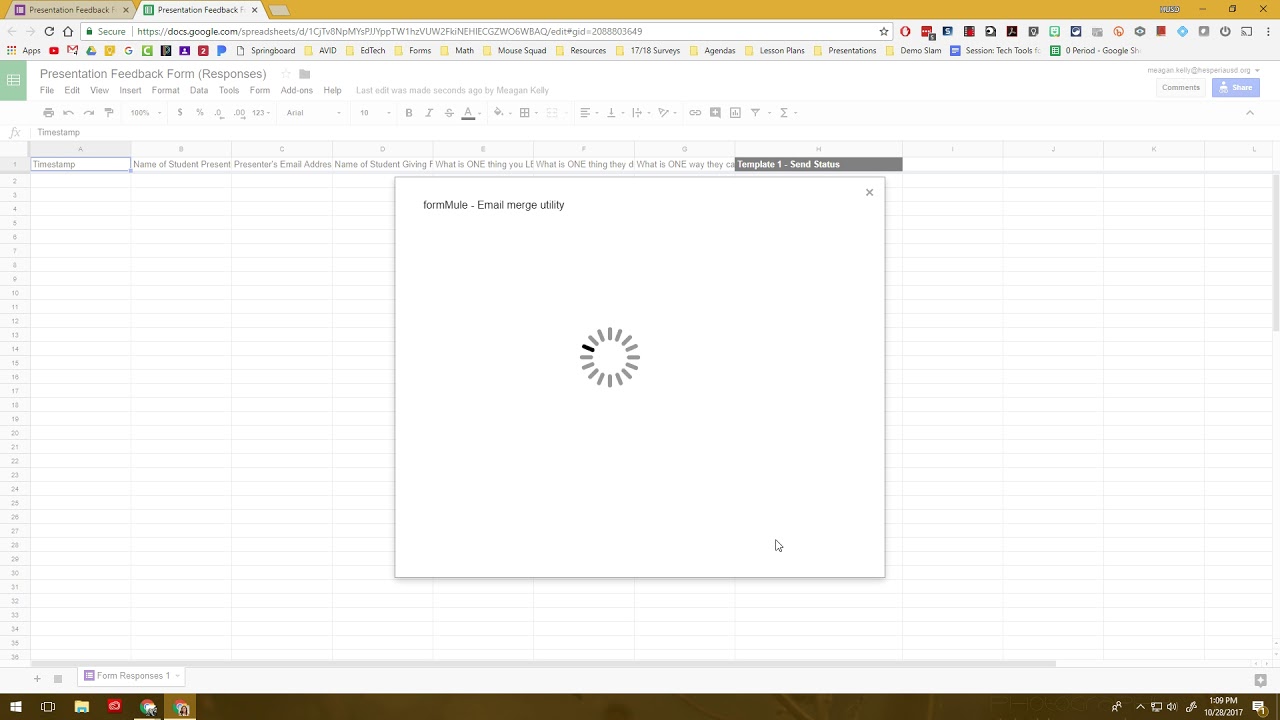Open the 123 more formats dropdown
The width and height of the screenshot is (1280, 720).
(261, 112)
